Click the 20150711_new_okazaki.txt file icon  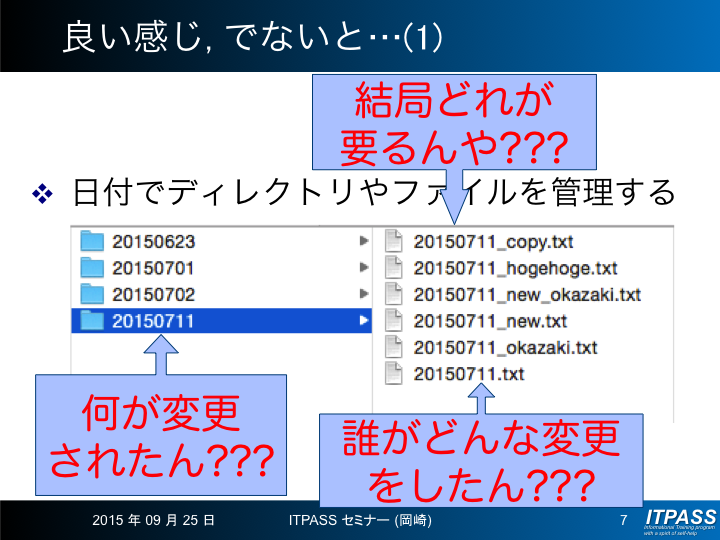point(394,294)
